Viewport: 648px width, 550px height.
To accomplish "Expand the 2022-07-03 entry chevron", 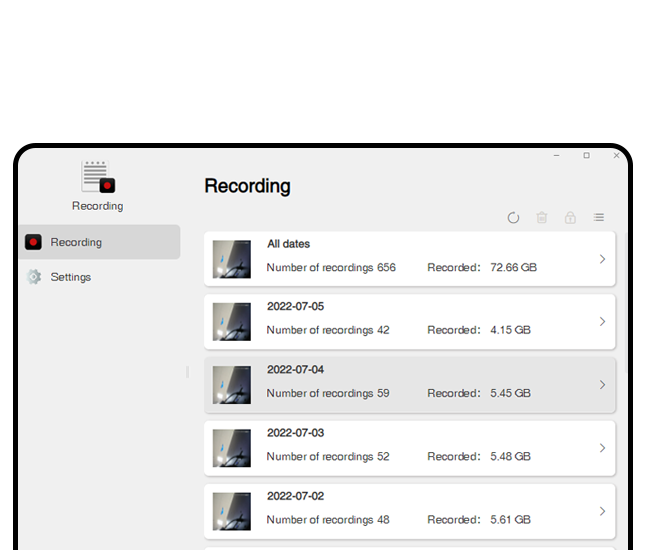I will [x=602, y=448].
